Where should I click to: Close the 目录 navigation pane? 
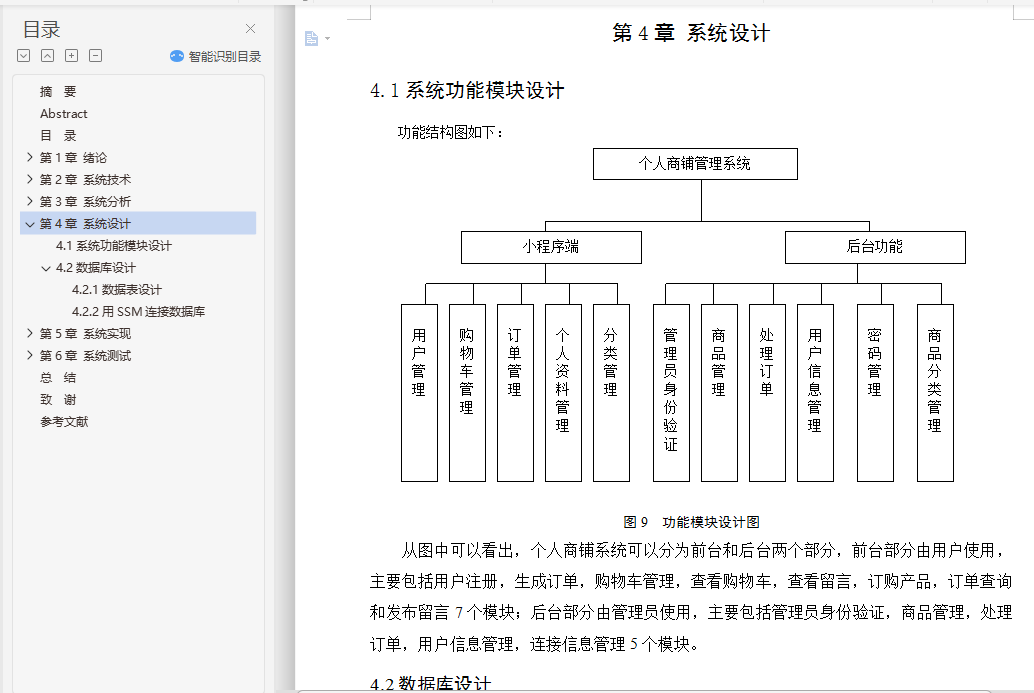pyautogui.click(x=251, y=28)
